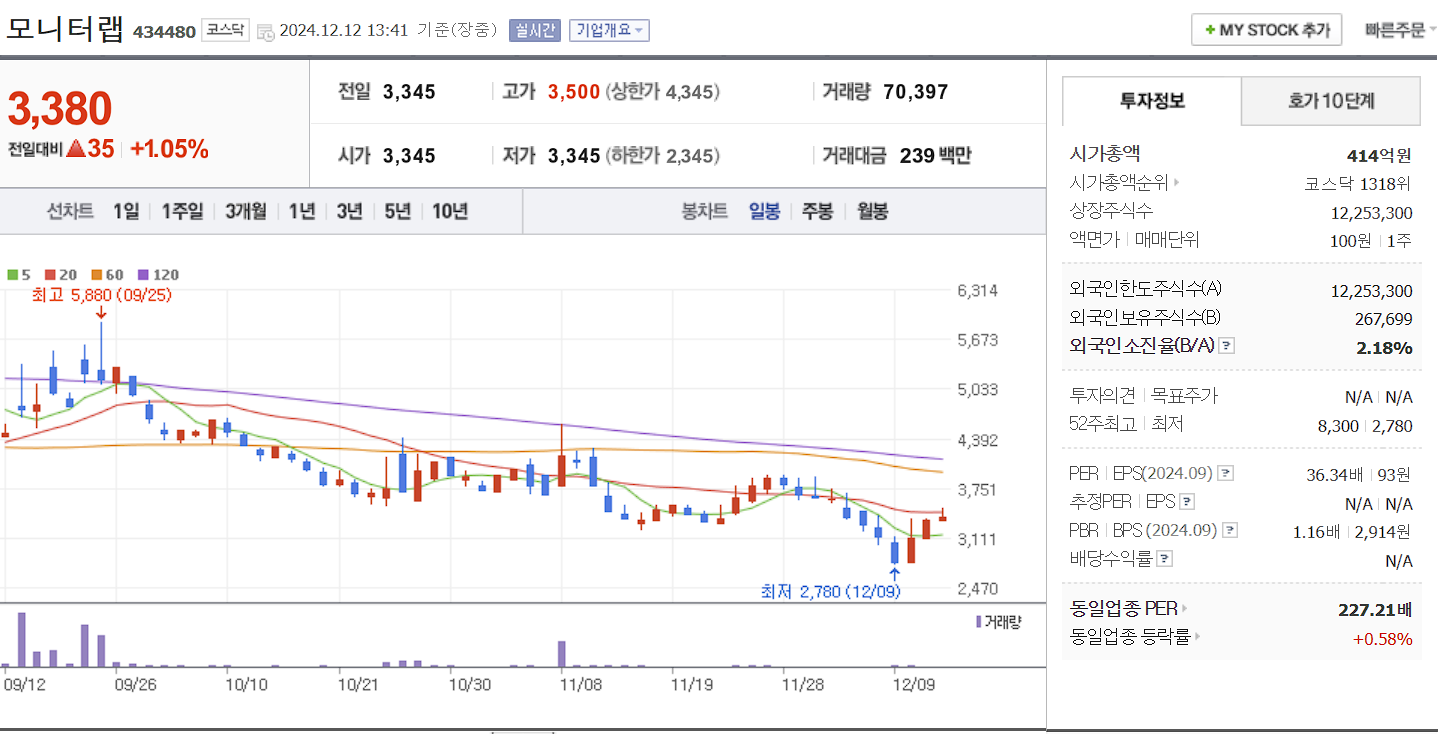The height and width of the screenshot is (734, 1439).
Task: Click the calendar icon before the date
Action: [x=265, y=31]
